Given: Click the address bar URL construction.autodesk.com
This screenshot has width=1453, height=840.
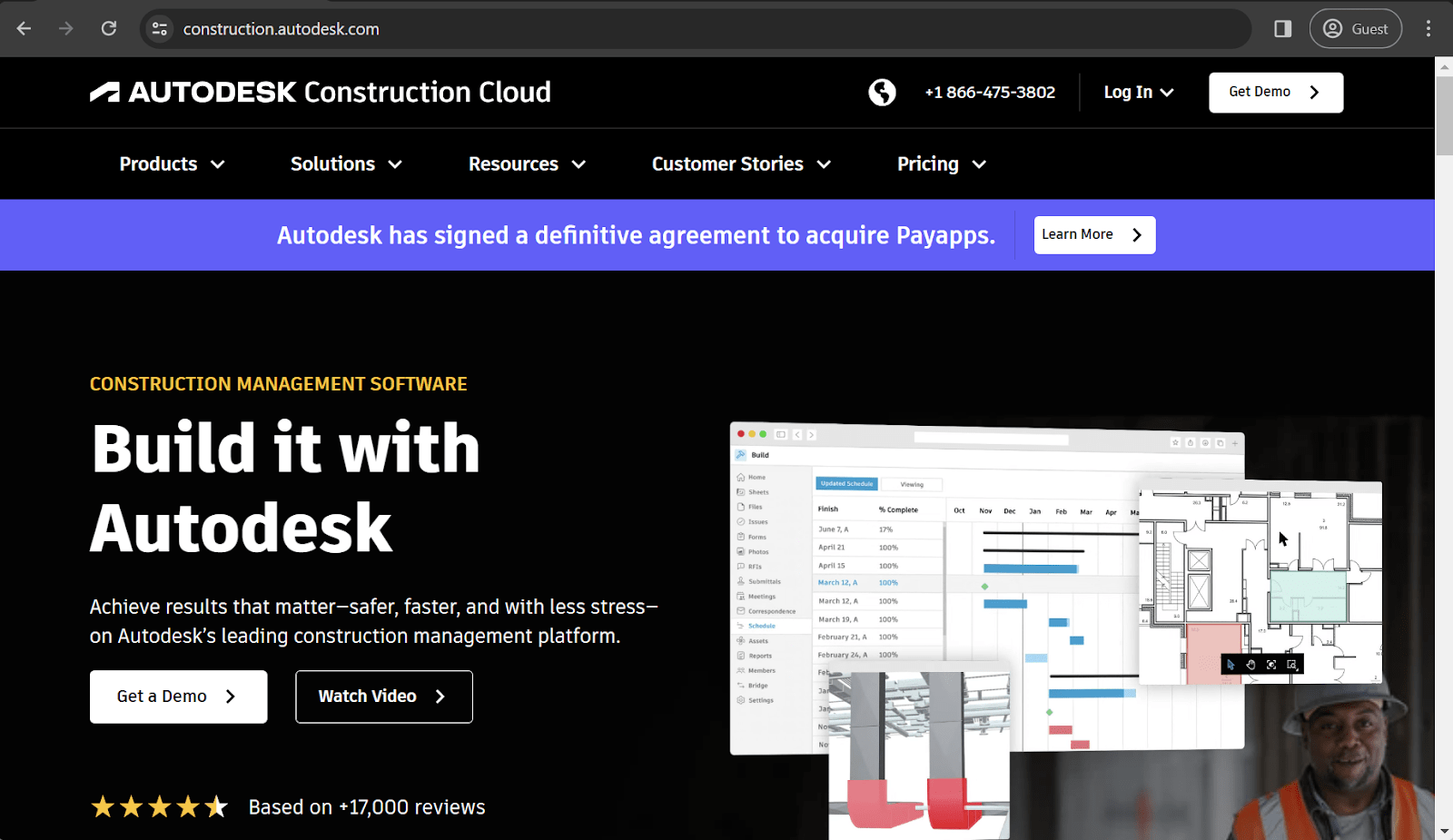Looking at the screenshot, I should pyautogui.click(x=282, y=29).
